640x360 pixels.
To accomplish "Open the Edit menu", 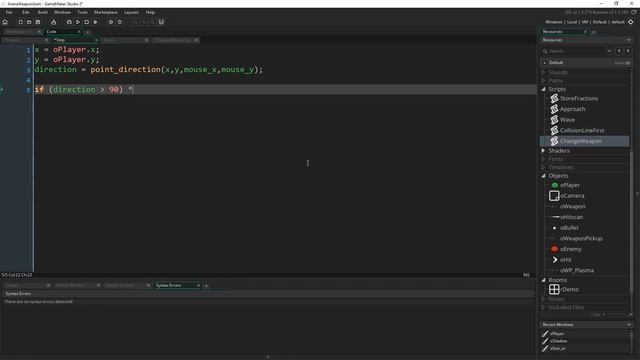I will coord(26,13).
